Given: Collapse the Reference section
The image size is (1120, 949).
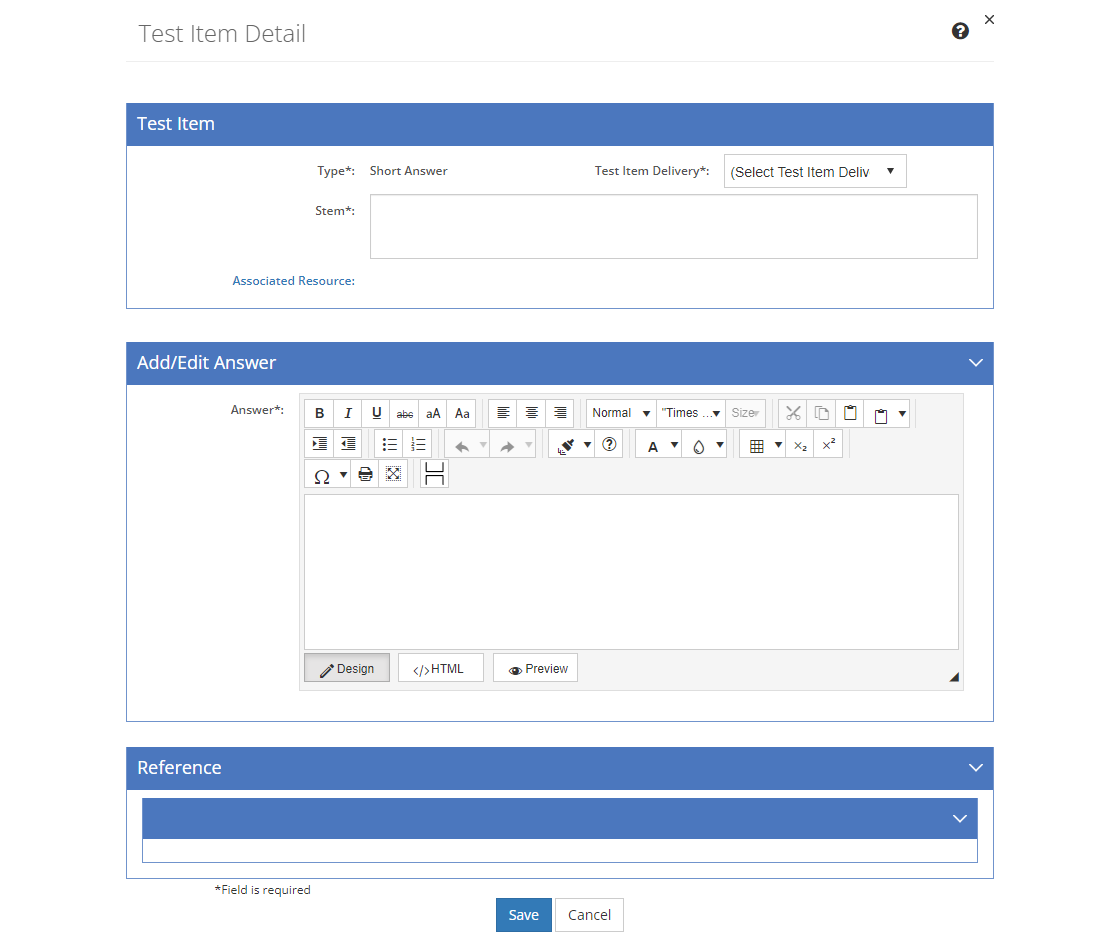Looking at the screenshot, I should 976,768.
